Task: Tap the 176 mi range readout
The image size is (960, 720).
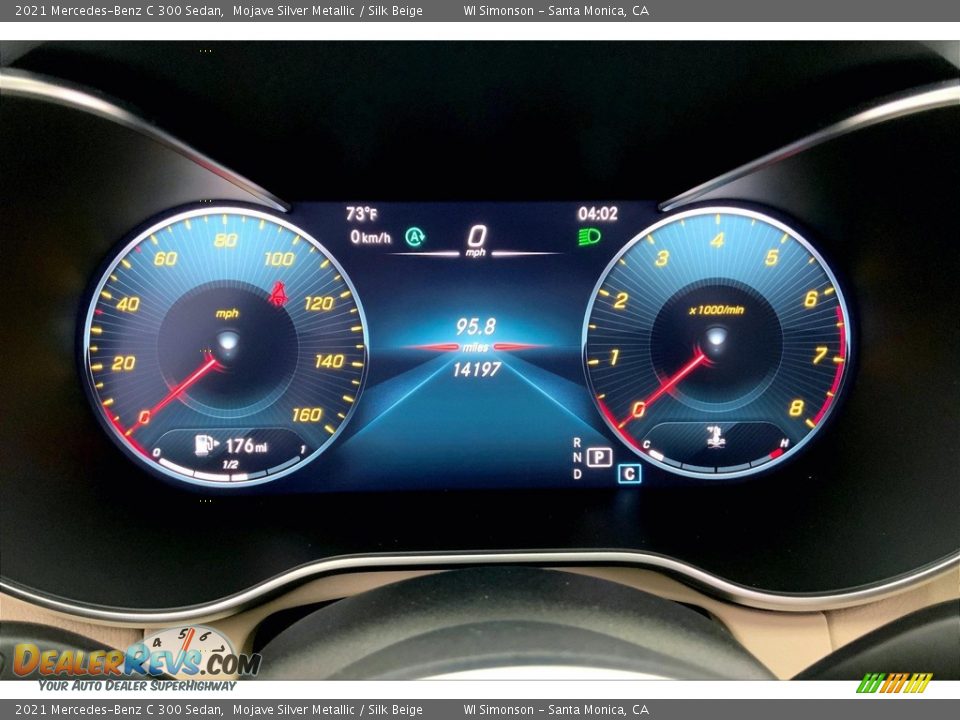Action: (x=246, y=446)
